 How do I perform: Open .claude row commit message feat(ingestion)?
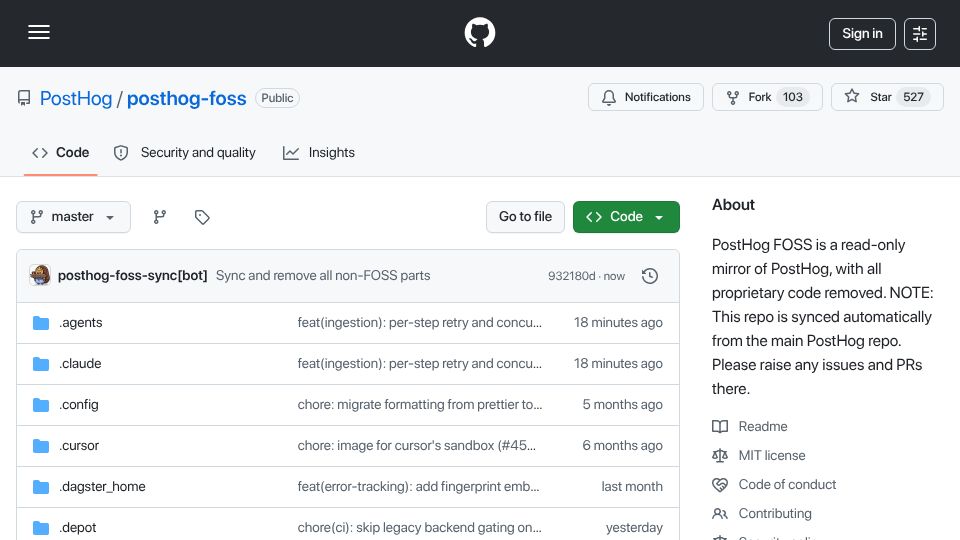pyautogui.click(x=419, y=364)
